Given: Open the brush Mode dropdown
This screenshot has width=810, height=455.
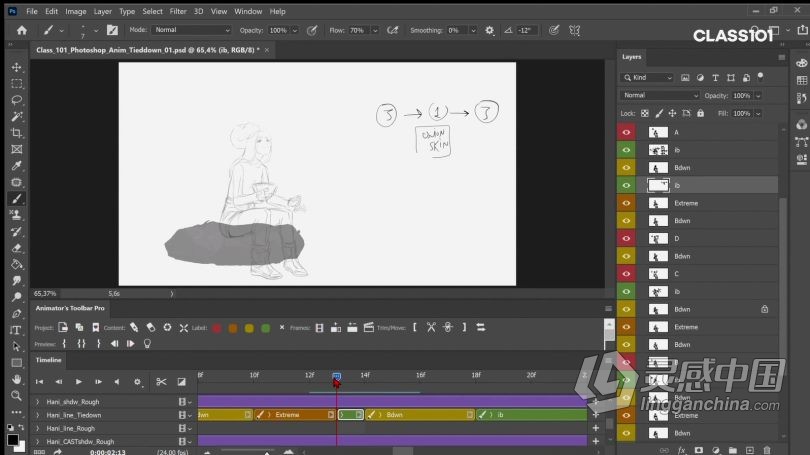Looking at the screenshot, I should 191,30.
